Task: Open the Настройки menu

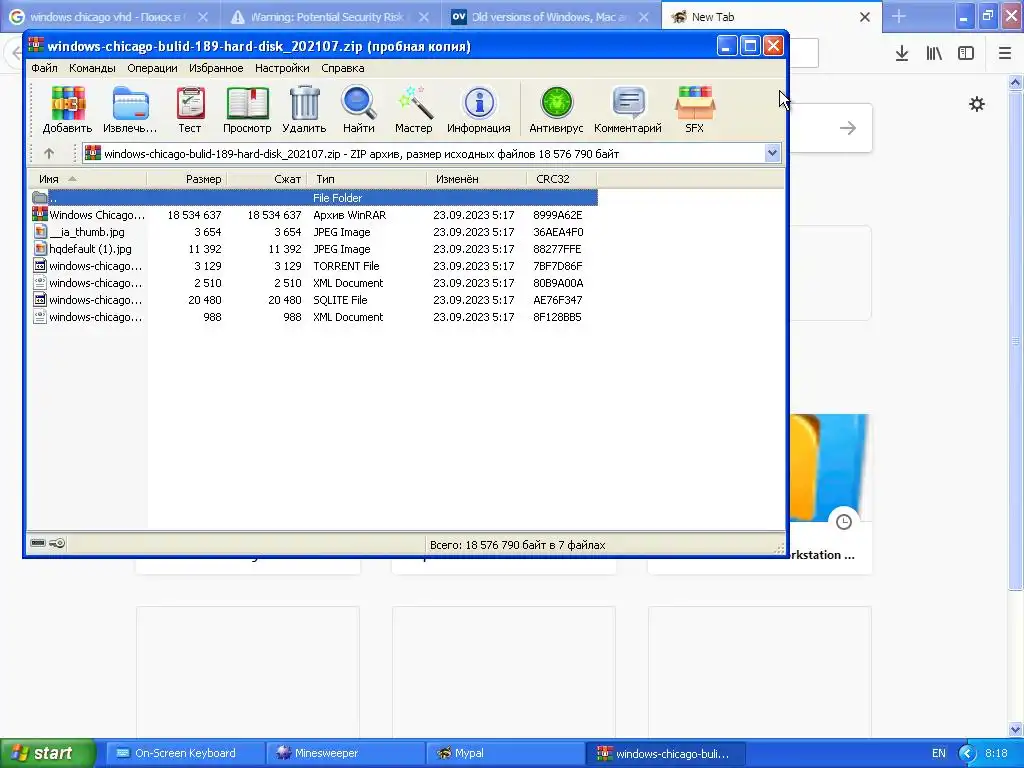Action: [x=282, y=68]
